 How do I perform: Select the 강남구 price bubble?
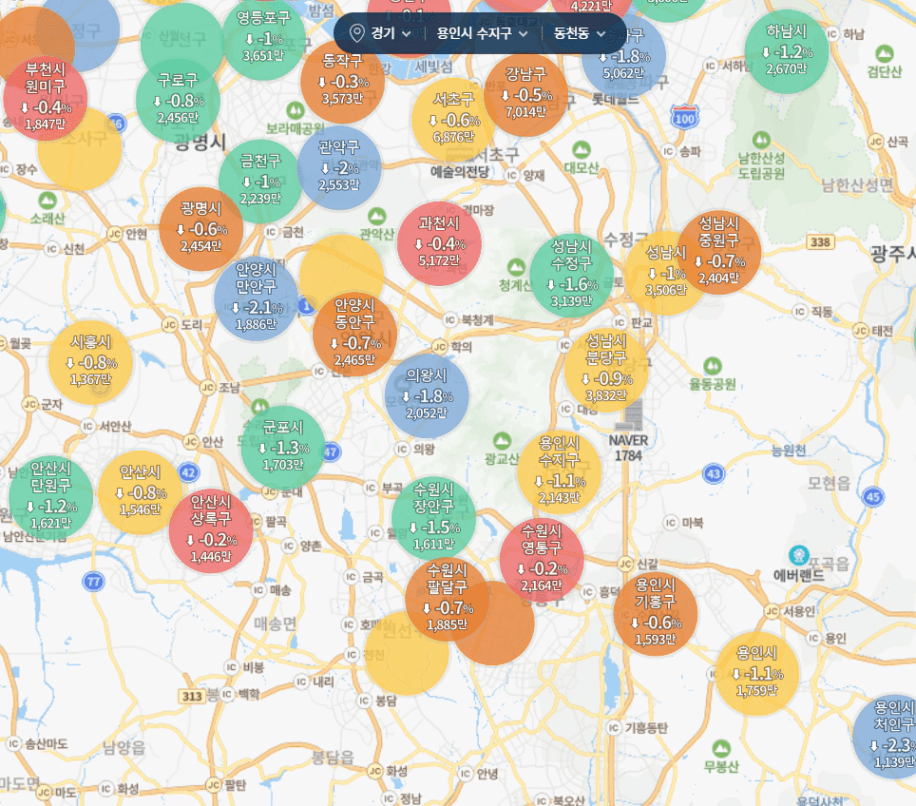click(525, 92)
